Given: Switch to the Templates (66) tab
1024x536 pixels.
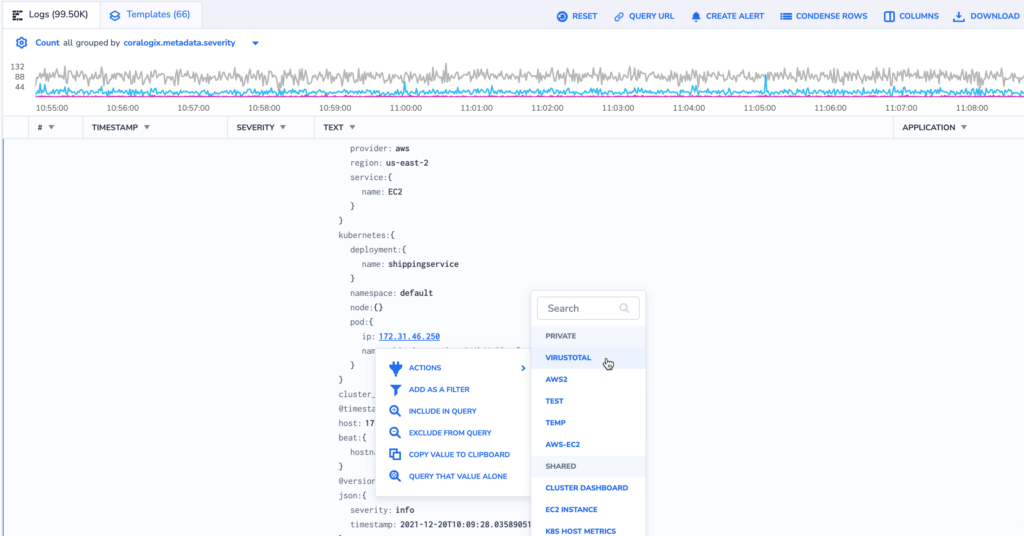Looking at the screenshot, I should [x=150, y=15].
